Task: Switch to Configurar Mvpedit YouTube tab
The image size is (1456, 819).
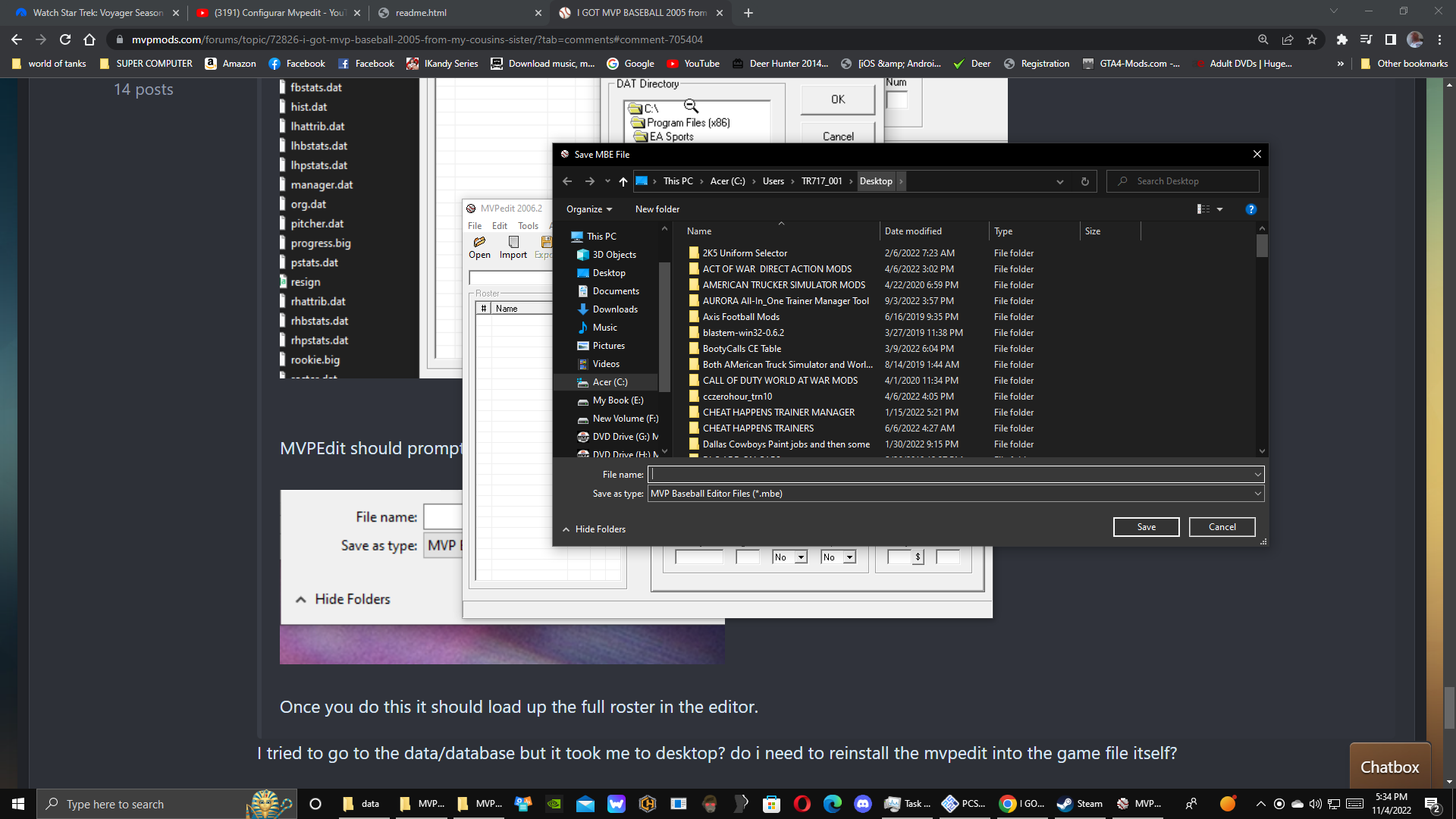Action: pyautogui.click(x=278, y=13)
